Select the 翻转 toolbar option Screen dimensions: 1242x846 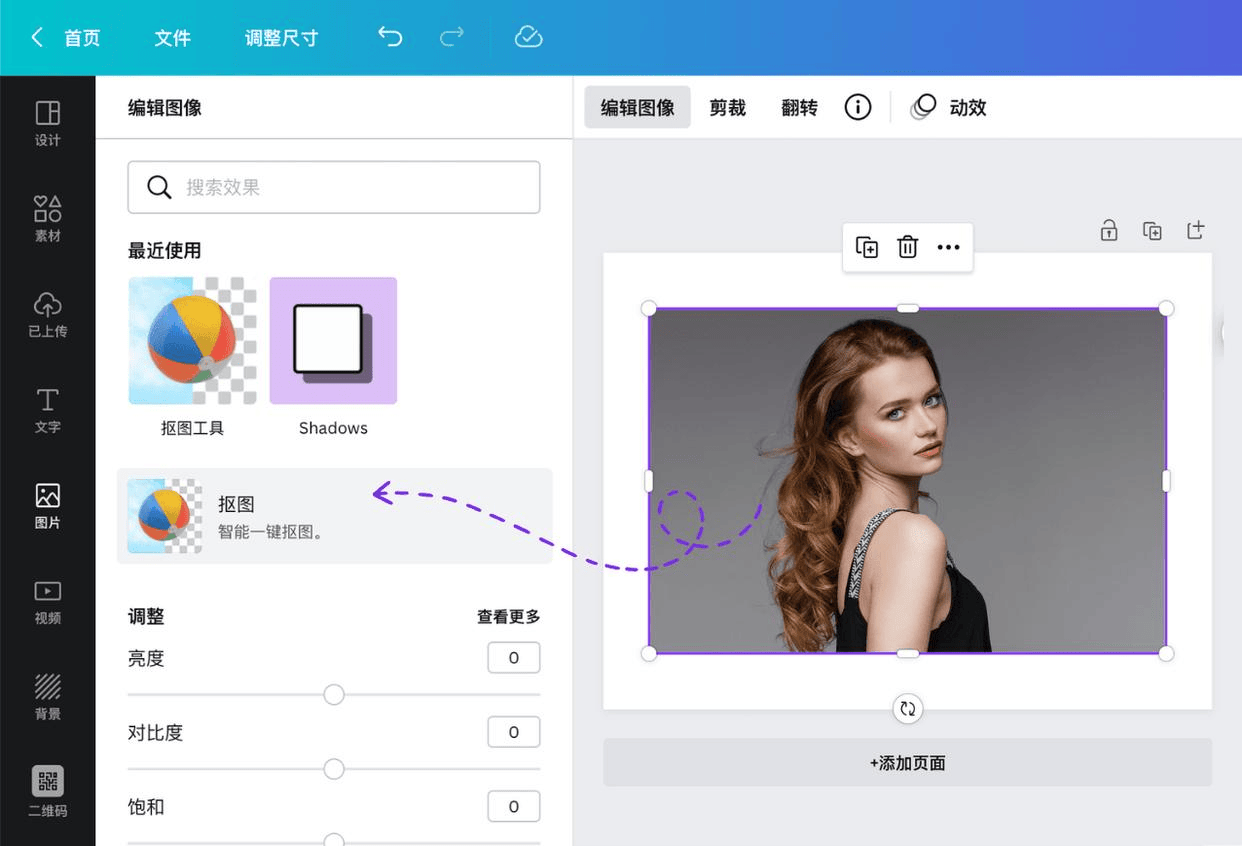(x=799, y=108)
